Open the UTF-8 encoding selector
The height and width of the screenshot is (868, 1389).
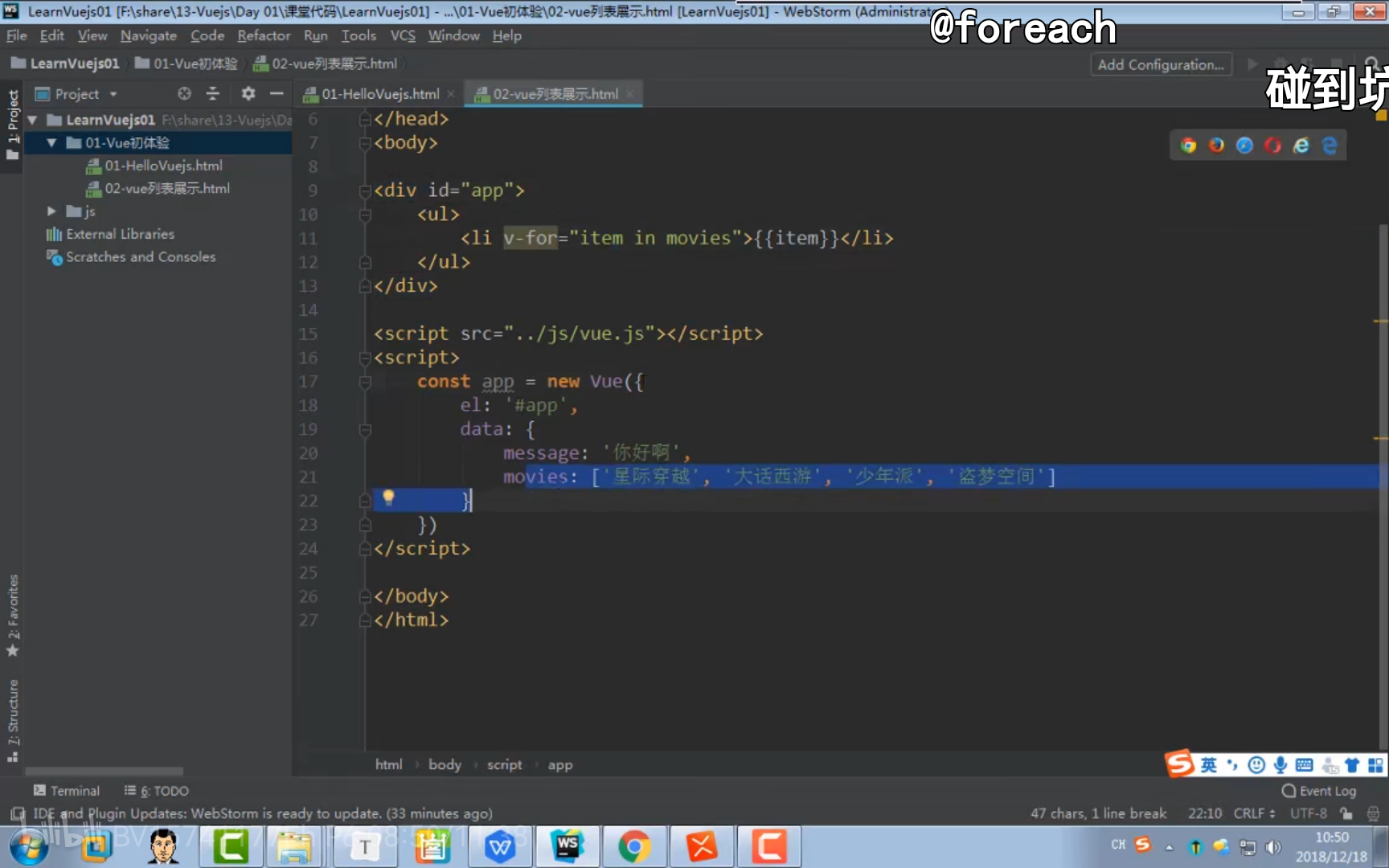(1308, 813)
